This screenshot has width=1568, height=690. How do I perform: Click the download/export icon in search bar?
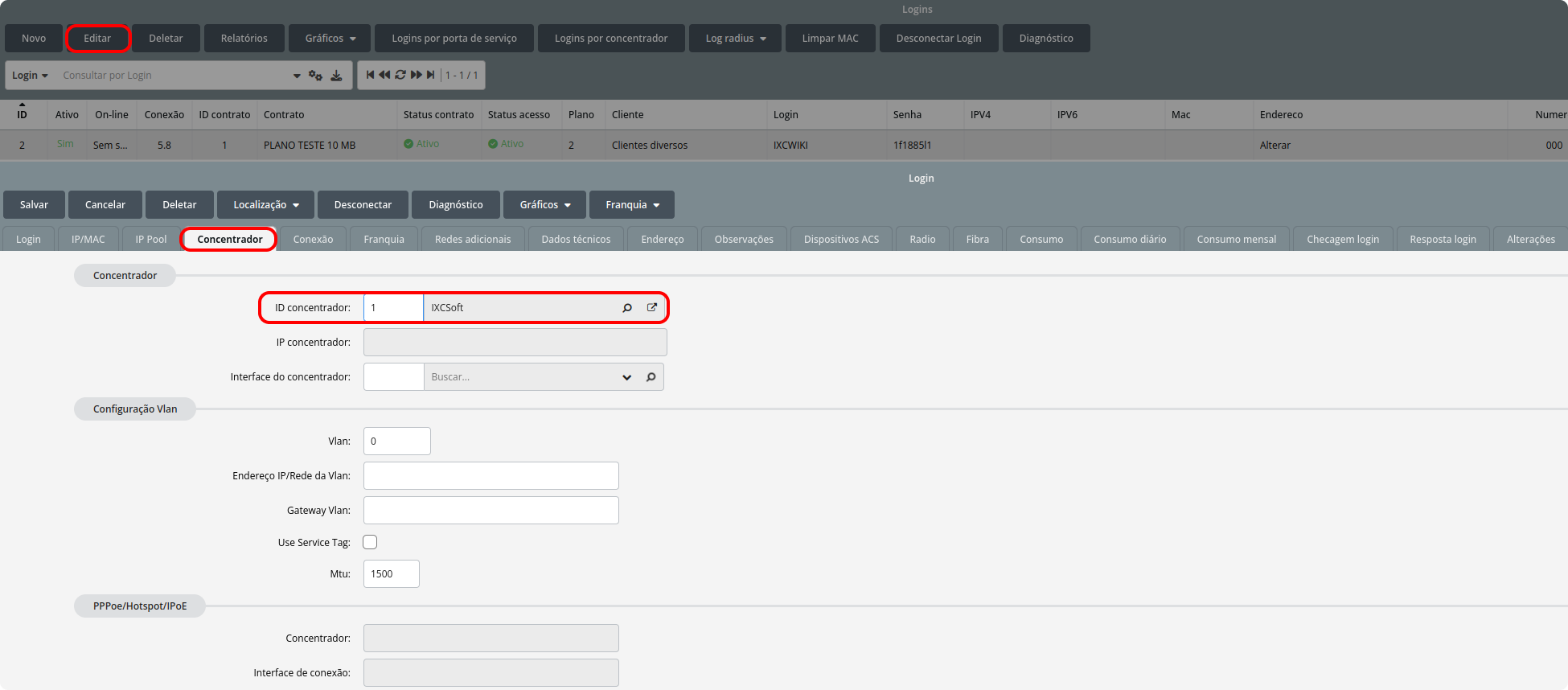click(x=336, y=76)
